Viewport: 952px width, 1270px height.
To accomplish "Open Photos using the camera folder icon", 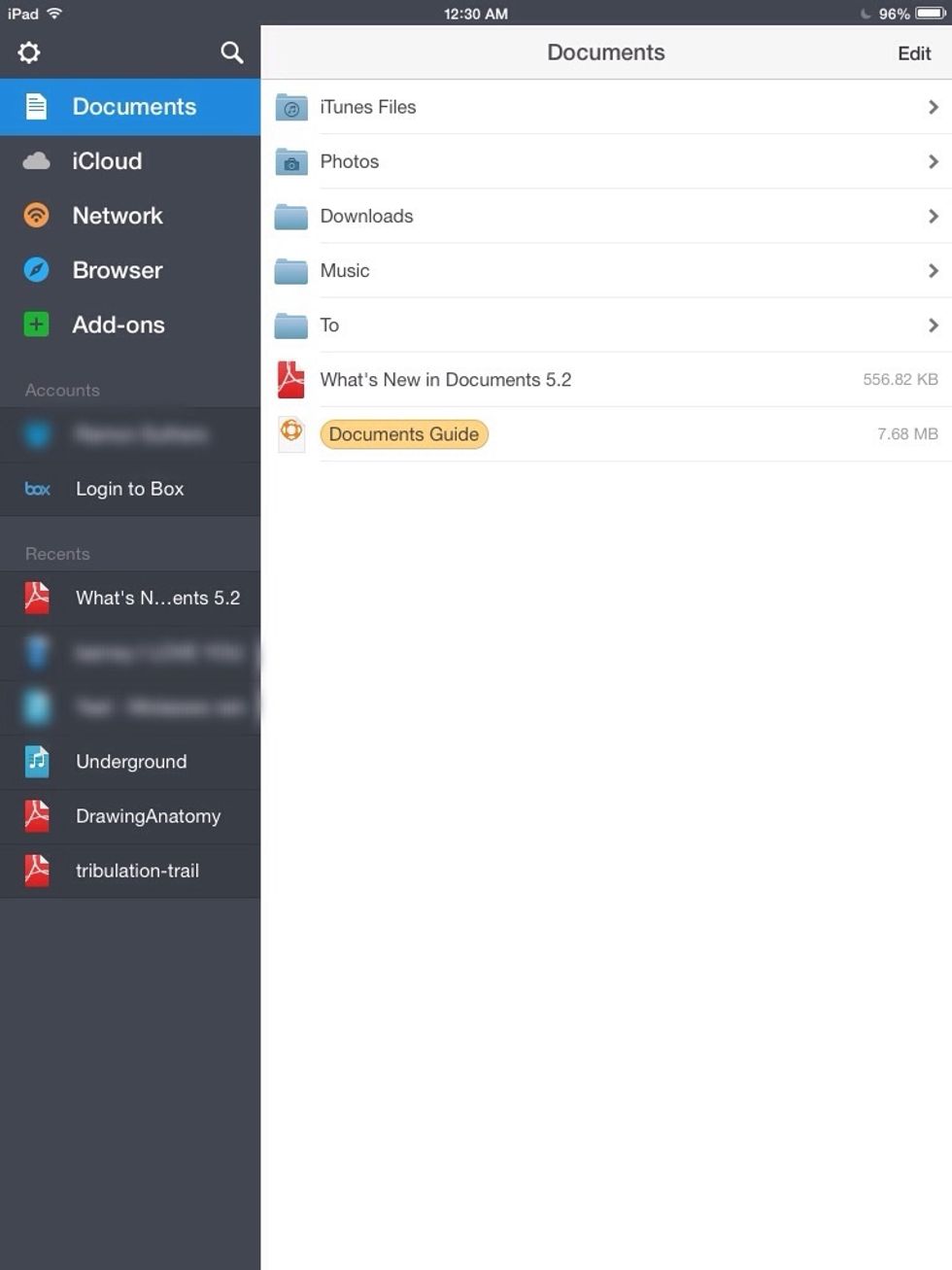I will (290, 161).
